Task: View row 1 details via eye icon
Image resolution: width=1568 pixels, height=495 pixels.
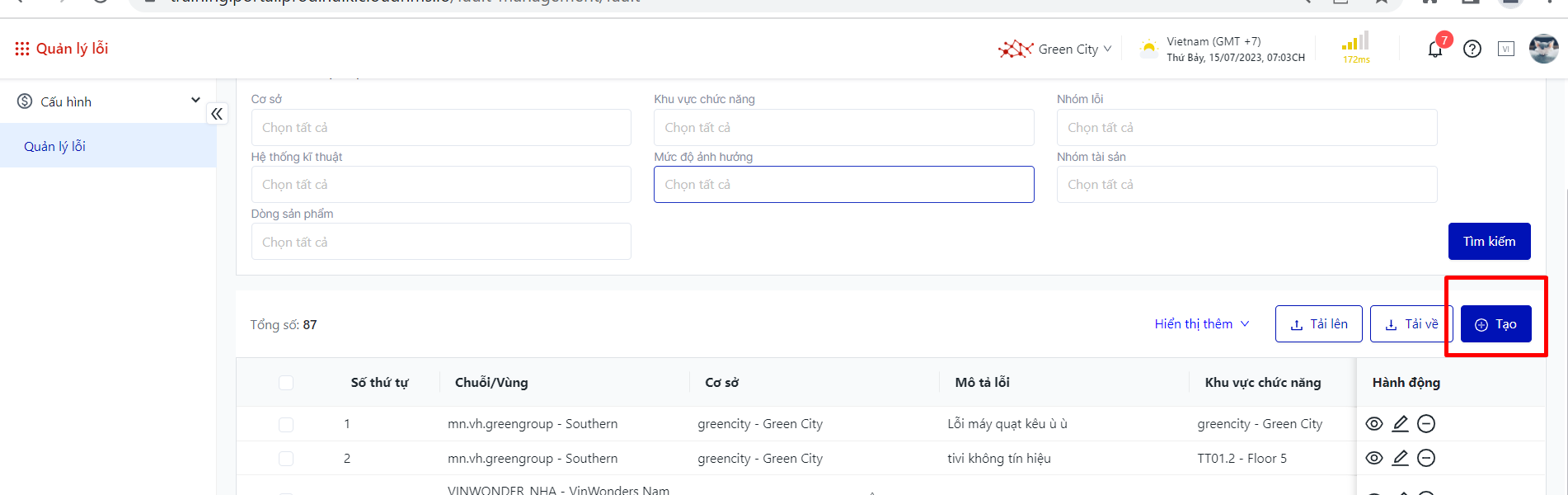Action: tap(1374, 424)
